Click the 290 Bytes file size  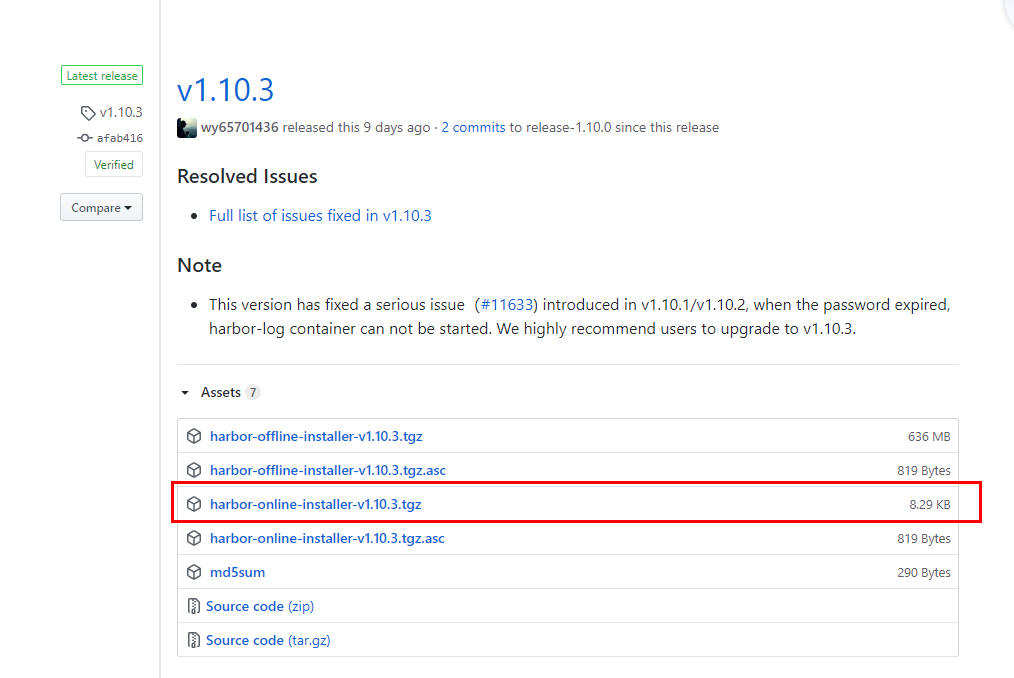(923, 573)
